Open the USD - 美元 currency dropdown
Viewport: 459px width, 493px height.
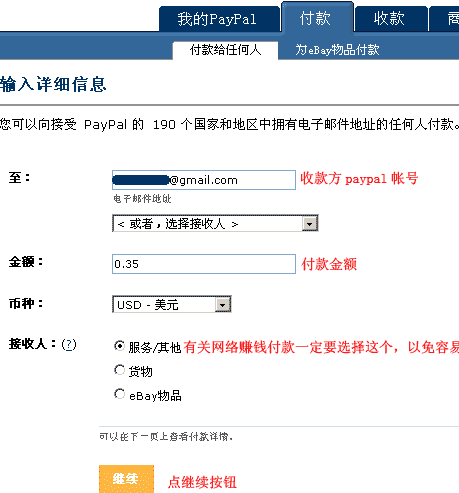(172, 304)
